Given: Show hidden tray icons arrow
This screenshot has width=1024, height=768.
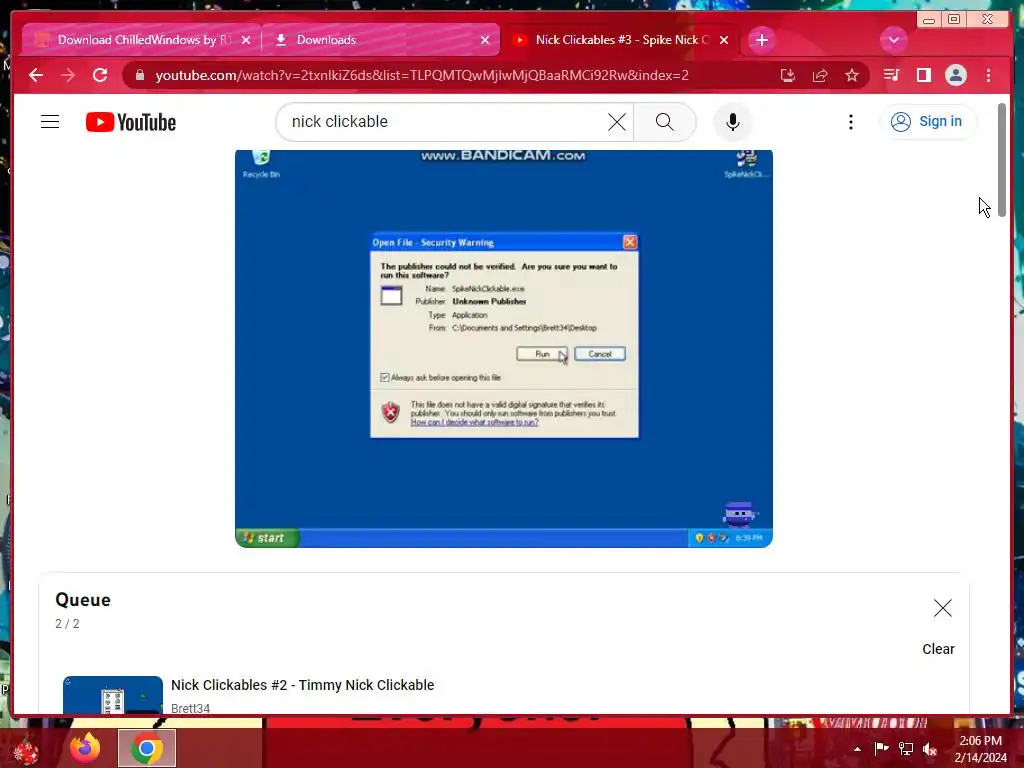Looking at the screenshot, I should 857,749.
